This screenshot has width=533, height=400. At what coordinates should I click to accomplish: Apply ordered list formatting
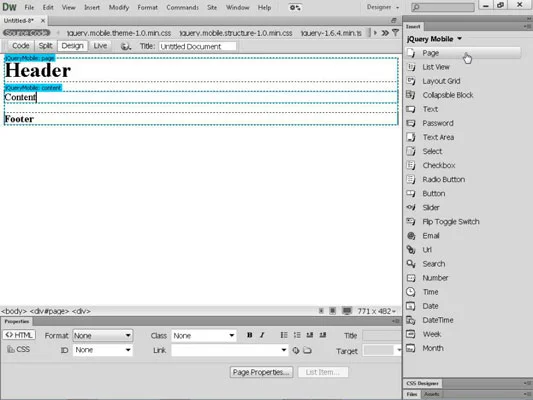[x=297, y=335]
